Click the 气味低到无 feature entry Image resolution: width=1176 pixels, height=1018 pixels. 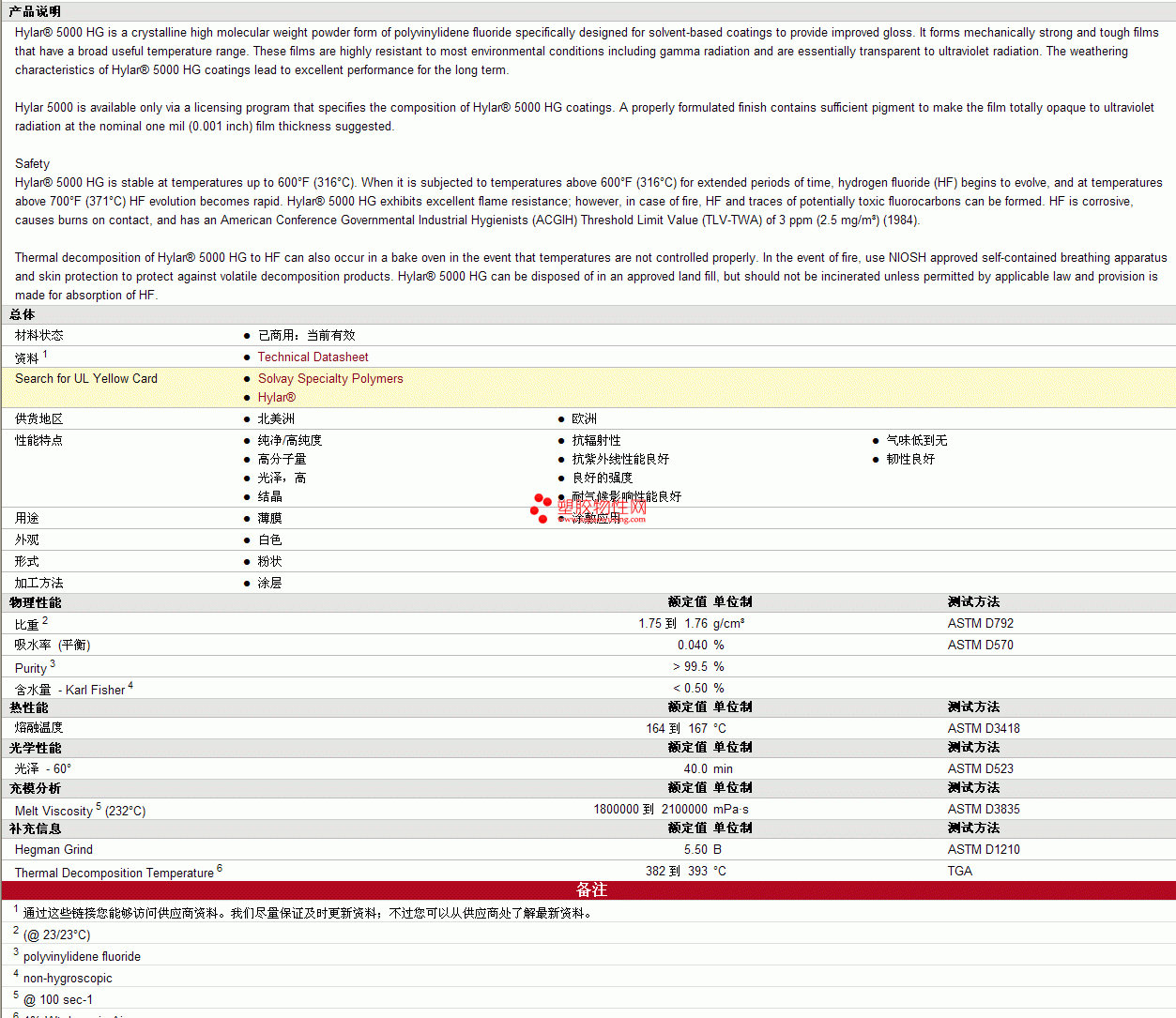(917, 440)
